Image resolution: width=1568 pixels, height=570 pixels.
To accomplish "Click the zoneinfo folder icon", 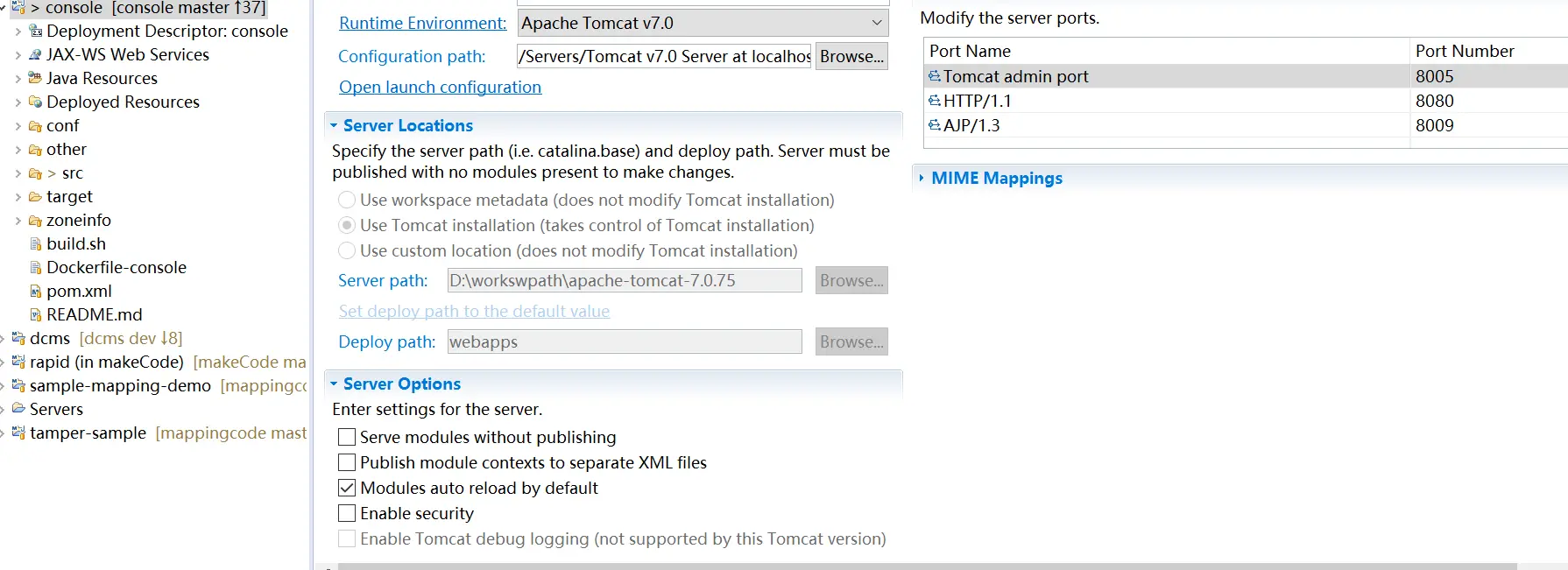I will coord(36,220).
